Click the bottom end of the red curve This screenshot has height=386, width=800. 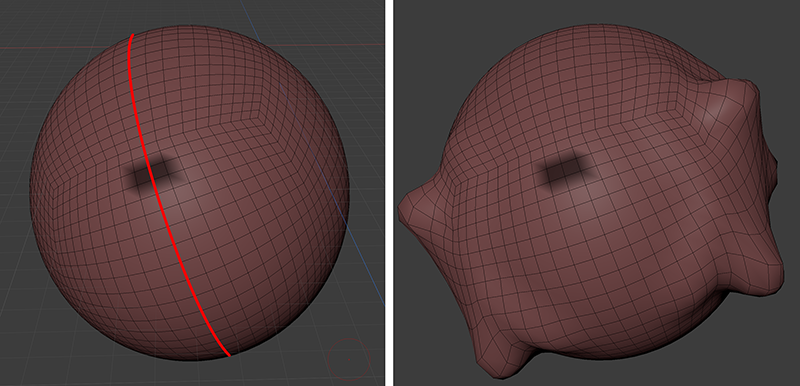click(x=228, y=354)
